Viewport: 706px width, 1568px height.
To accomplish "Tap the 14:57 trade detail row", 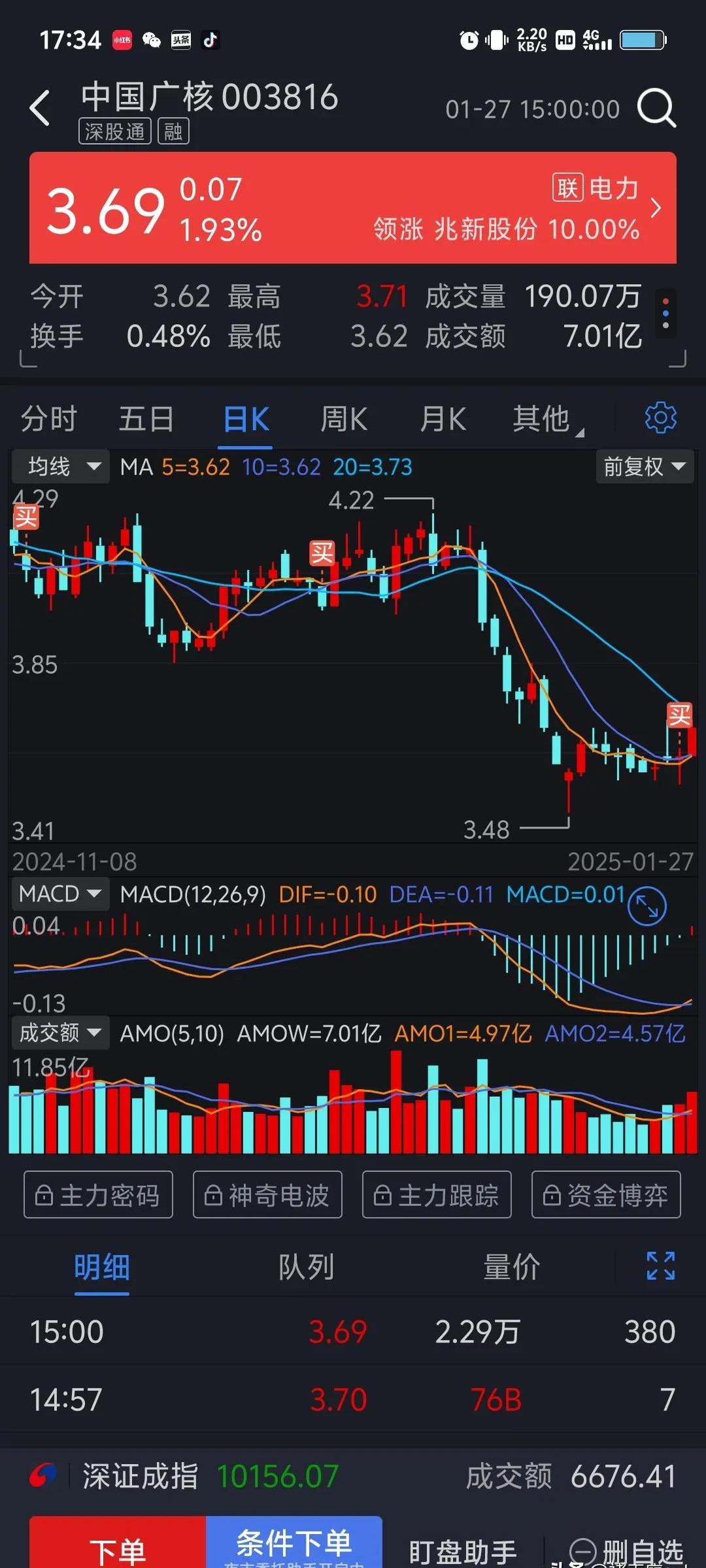I will tap(353, 1399).
